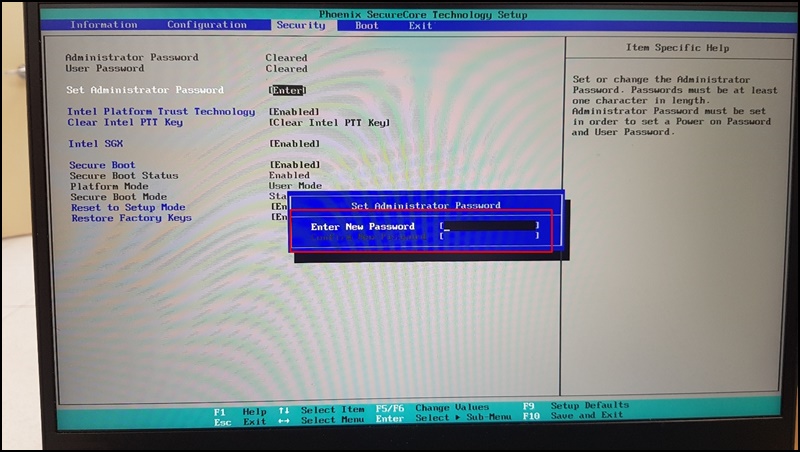Click the User Mode value
This screenshot has height=452, width=800.
pyautogui.click(x=295, y=186)
